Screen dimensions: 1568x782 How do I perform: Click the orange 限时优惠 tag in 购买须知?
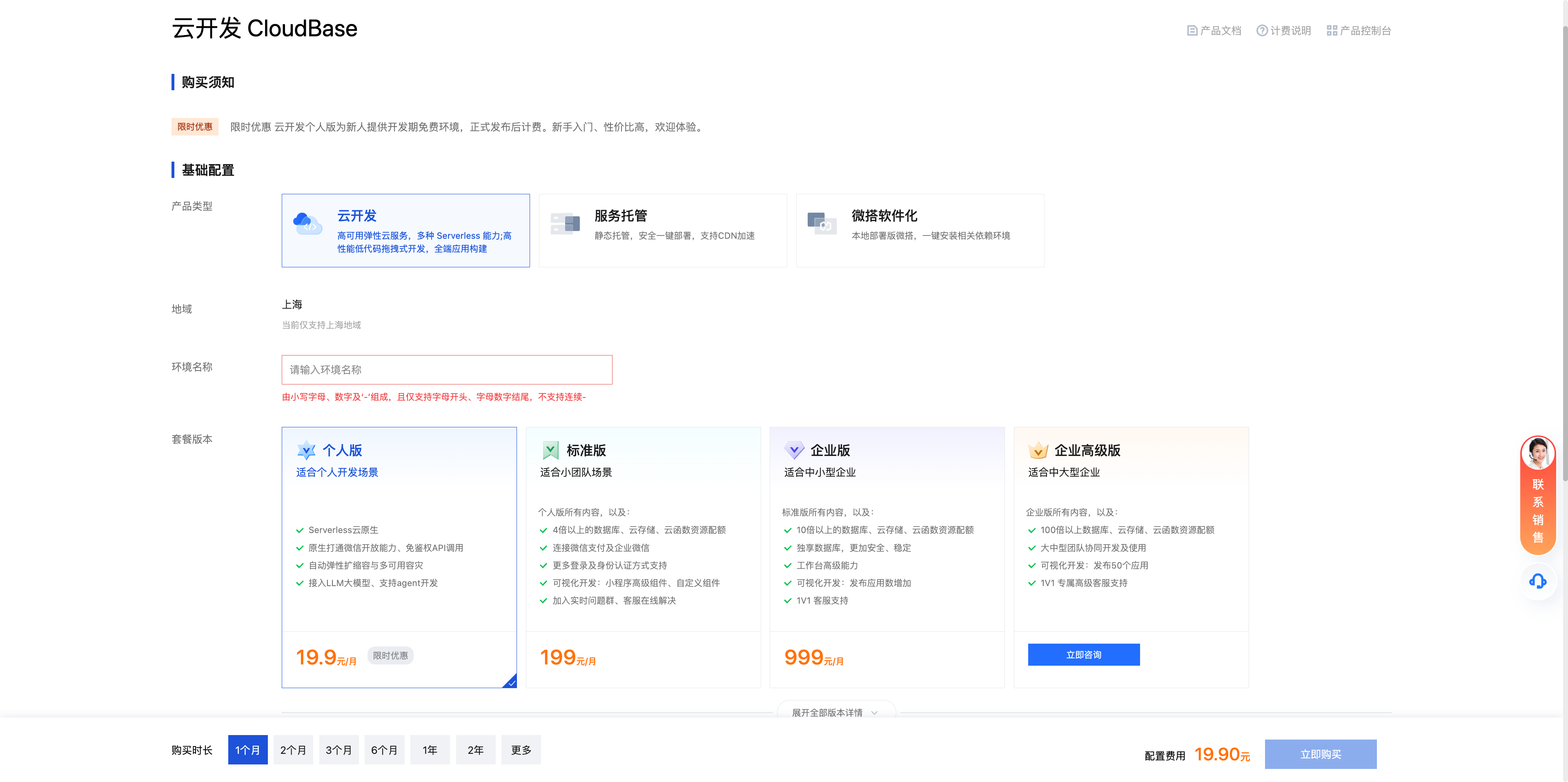(195, 127)
